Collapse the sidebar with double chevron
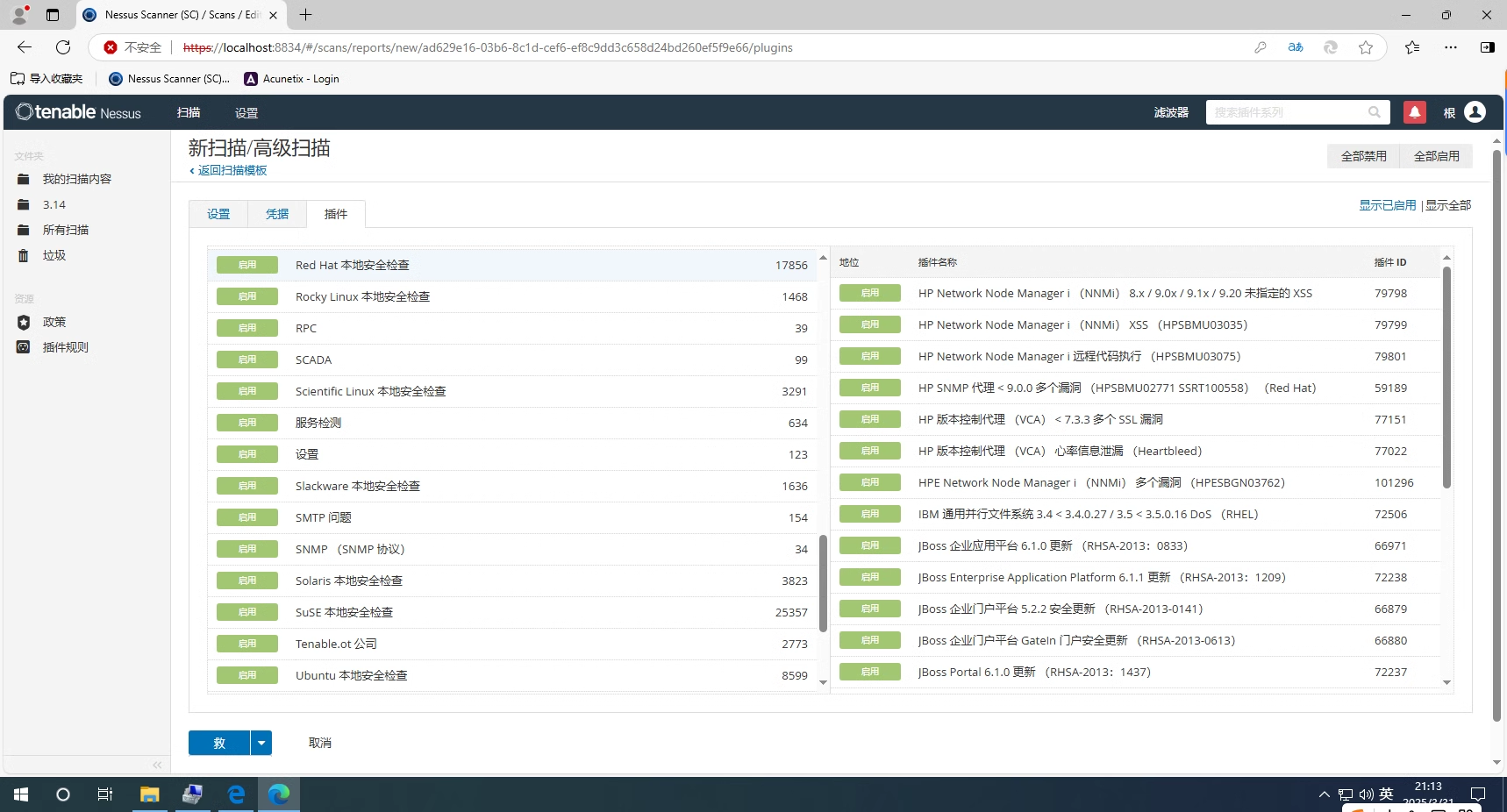This screenshot has height=812, width=1507. point(157,765)
